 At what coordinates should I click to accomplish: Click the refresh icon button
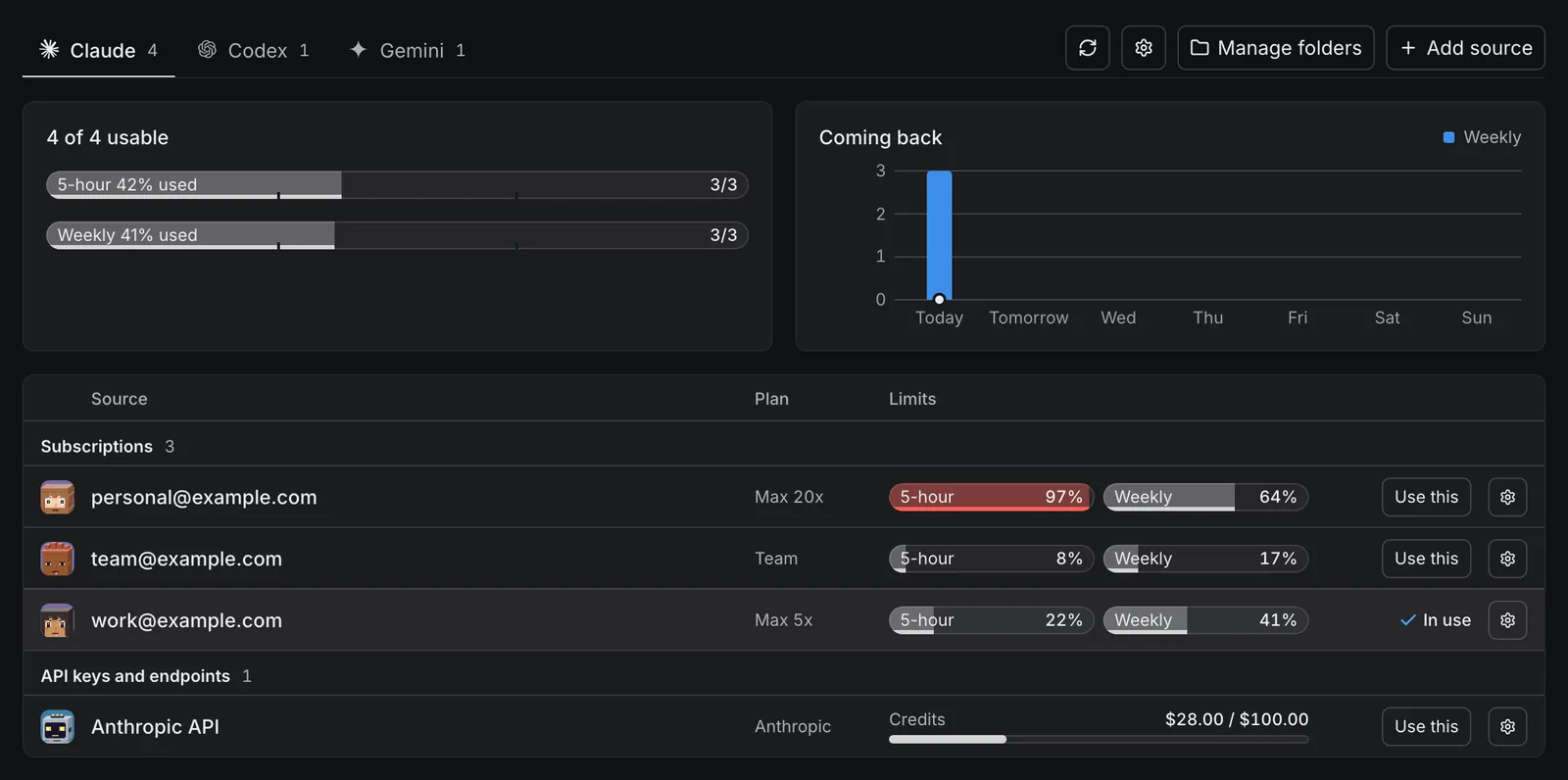pos(1088,48)
